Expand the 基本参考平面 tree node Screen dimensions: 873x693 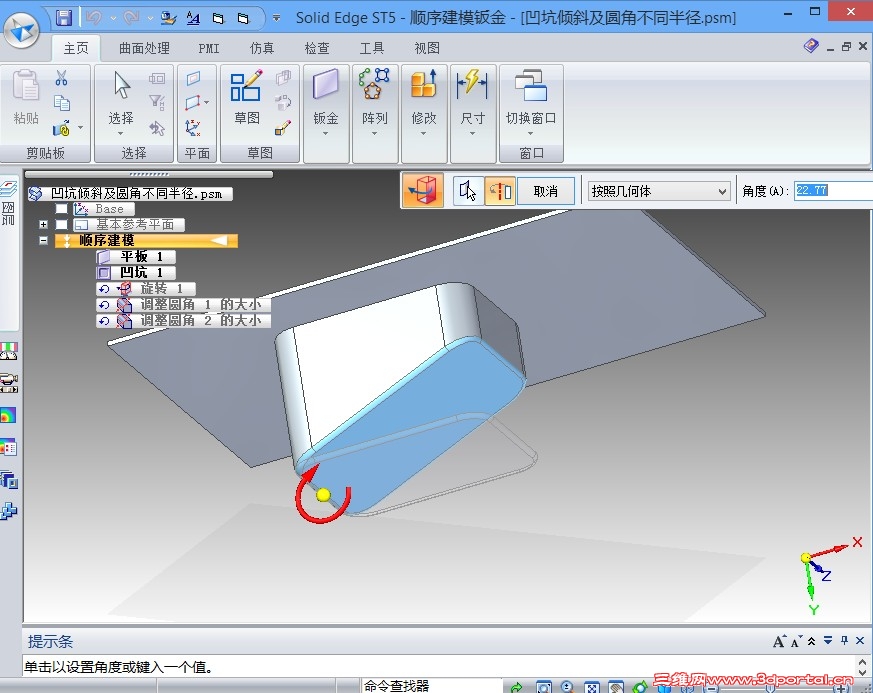(x=43, y=224)
